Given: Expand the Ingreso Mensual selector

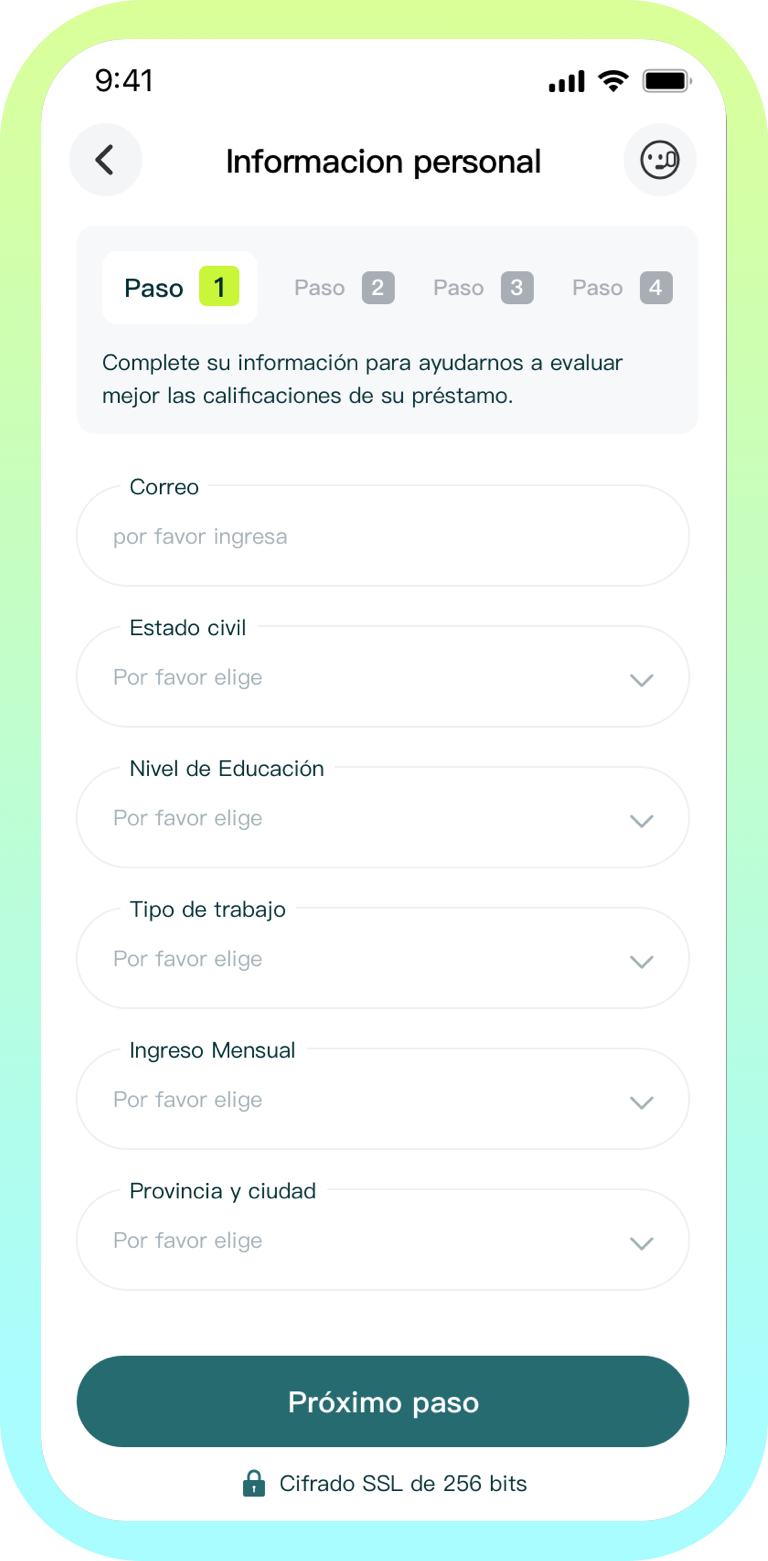Looking at the screenshot, I should tap(383, 1099).
